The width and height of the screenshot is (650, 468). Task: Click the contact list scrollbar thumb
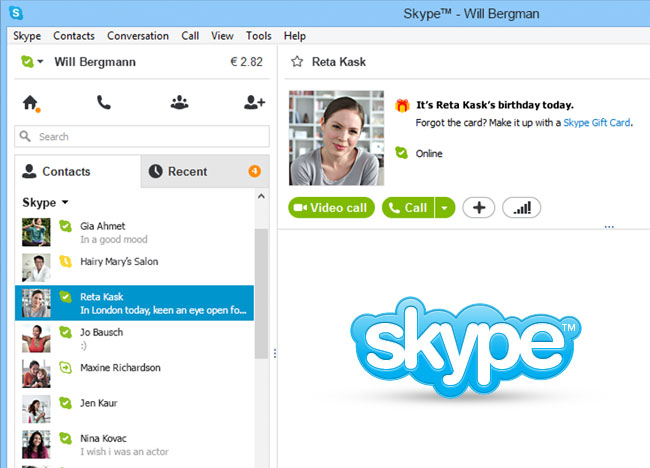click(261, 293)
